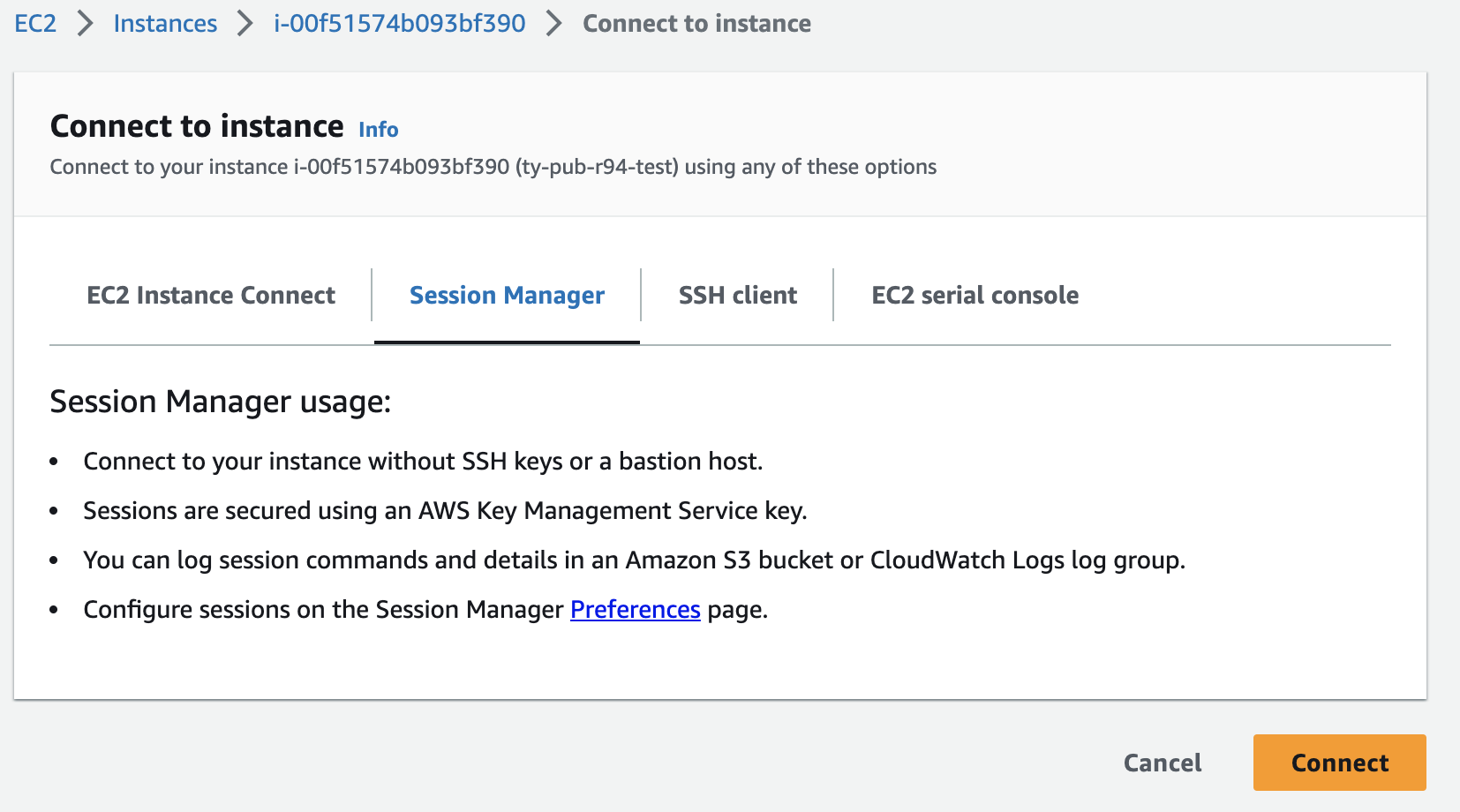Click the chevron before Connect to instance breadcrumb

tap(552, 23)
